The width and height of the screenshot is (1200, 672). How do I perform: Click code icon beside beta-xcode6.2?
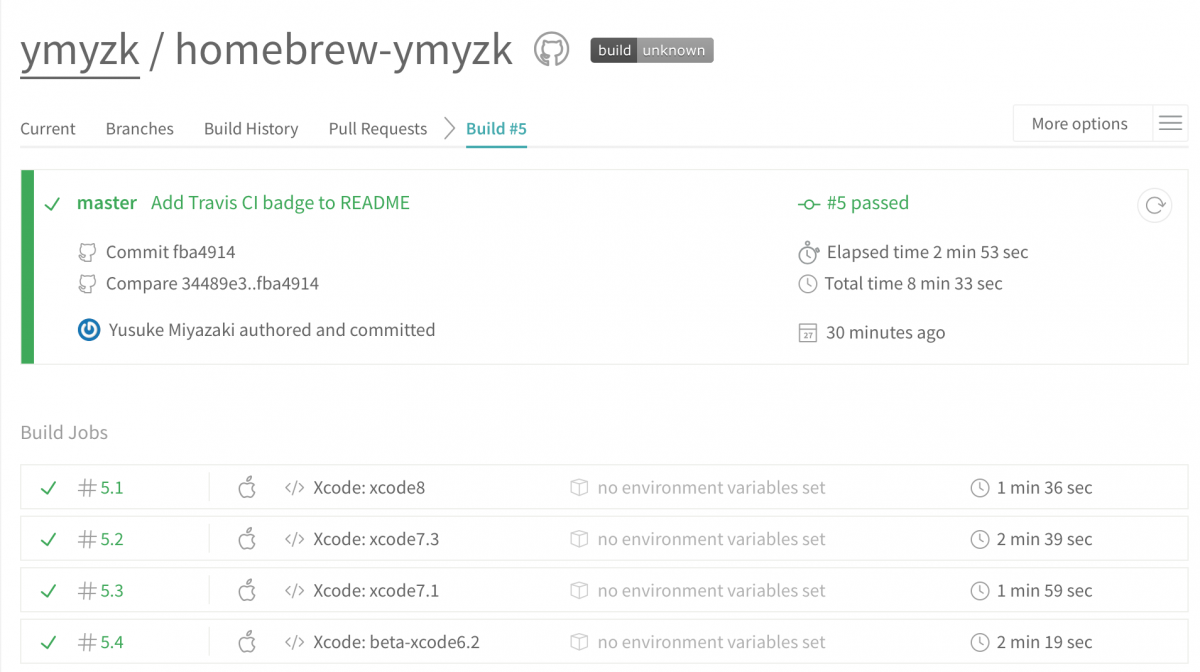(294, 642)
